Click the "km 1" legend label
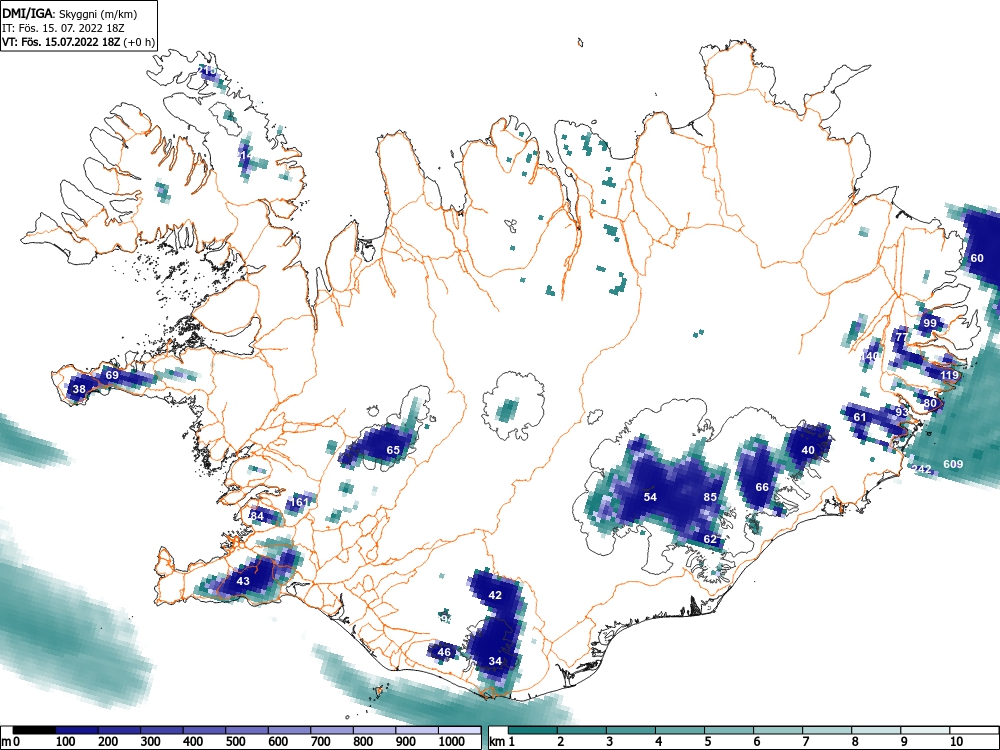The height and width of the screenshot is (750, 1000). coord(503,742)
